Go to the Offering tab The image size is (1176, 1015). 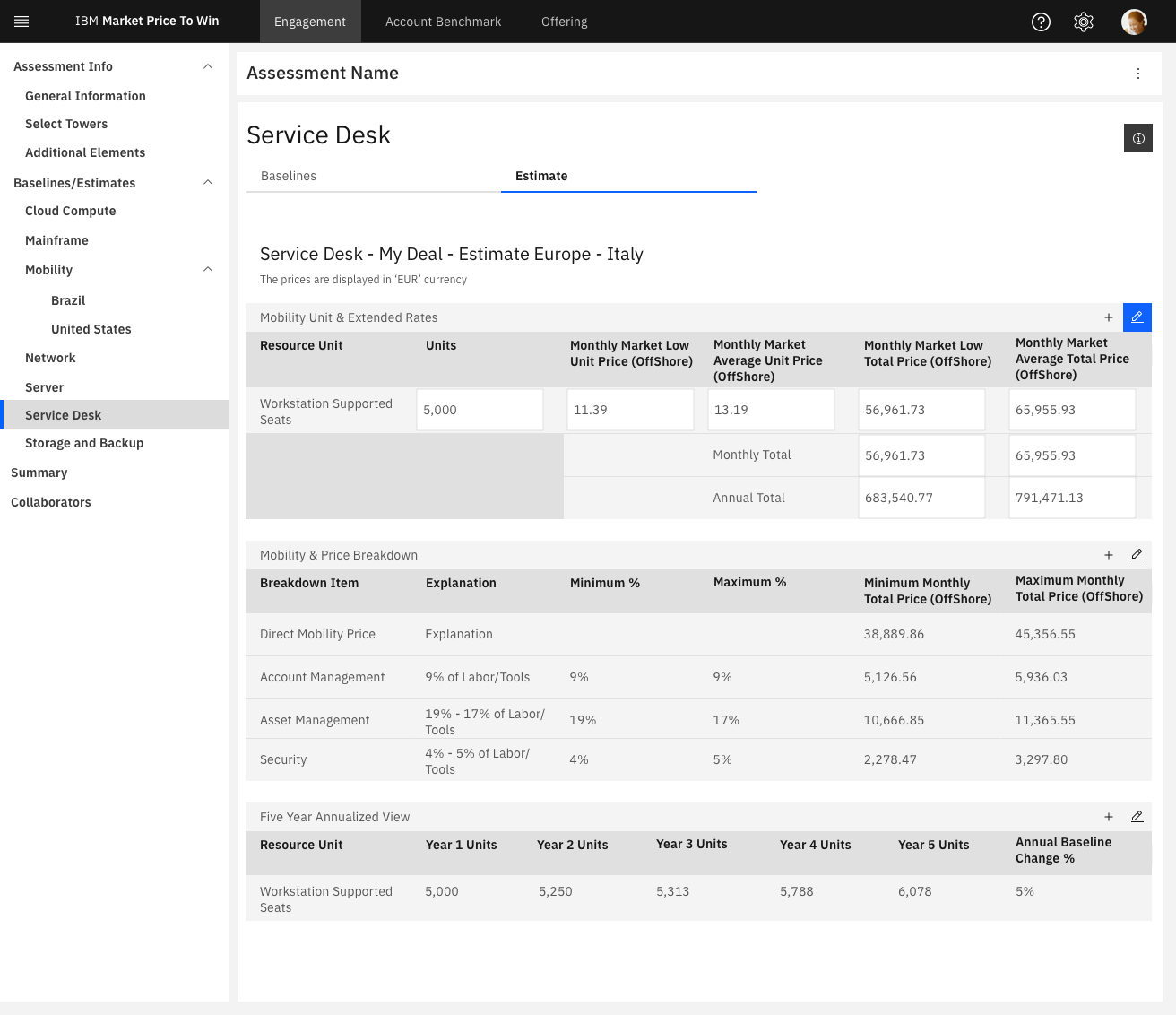pyautogui.click(x=564, y=22)
